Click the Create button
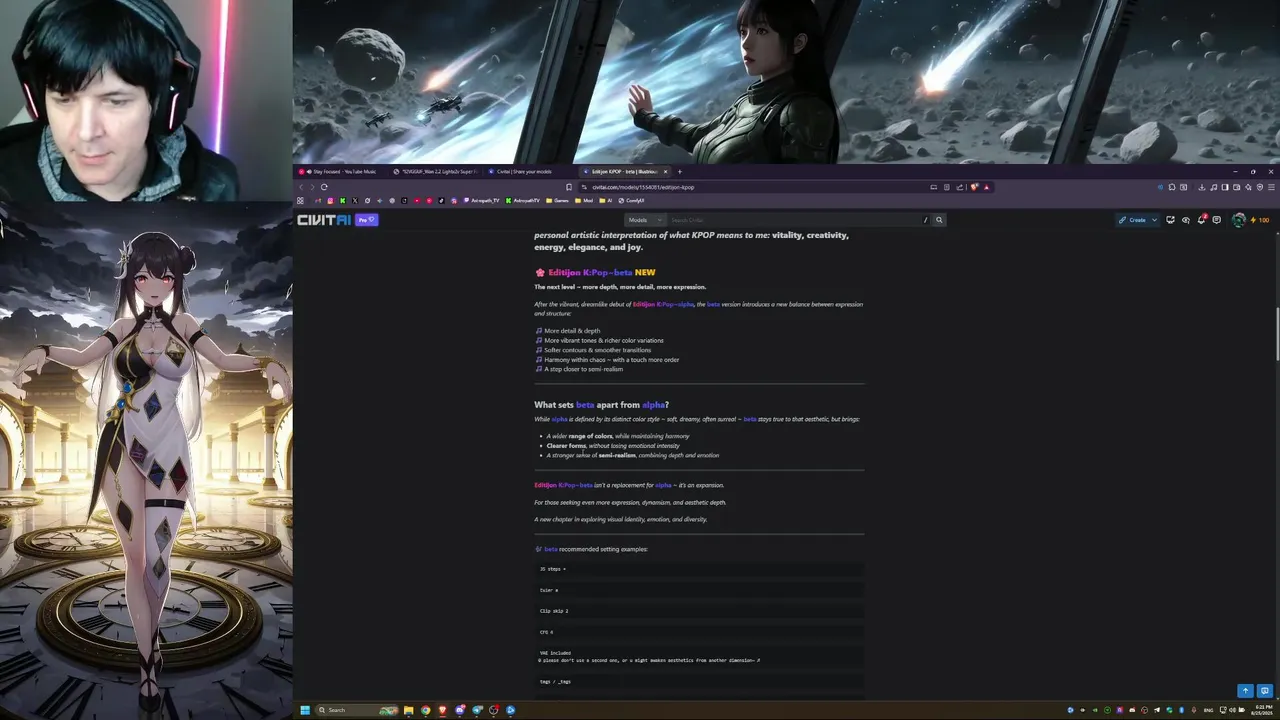The height and width of the screenshot is (720, 1280). tap(1132, 220)
